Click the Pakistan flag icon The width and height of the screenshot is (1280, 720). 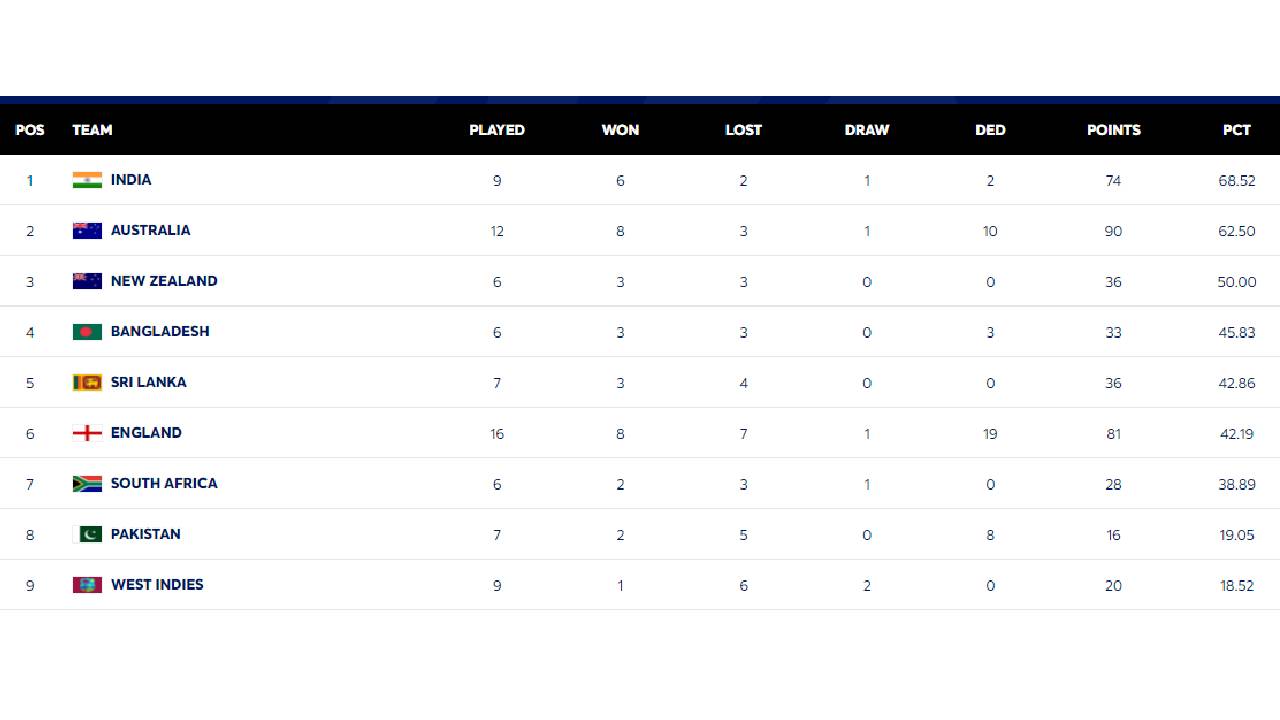(x=87, y=534)
